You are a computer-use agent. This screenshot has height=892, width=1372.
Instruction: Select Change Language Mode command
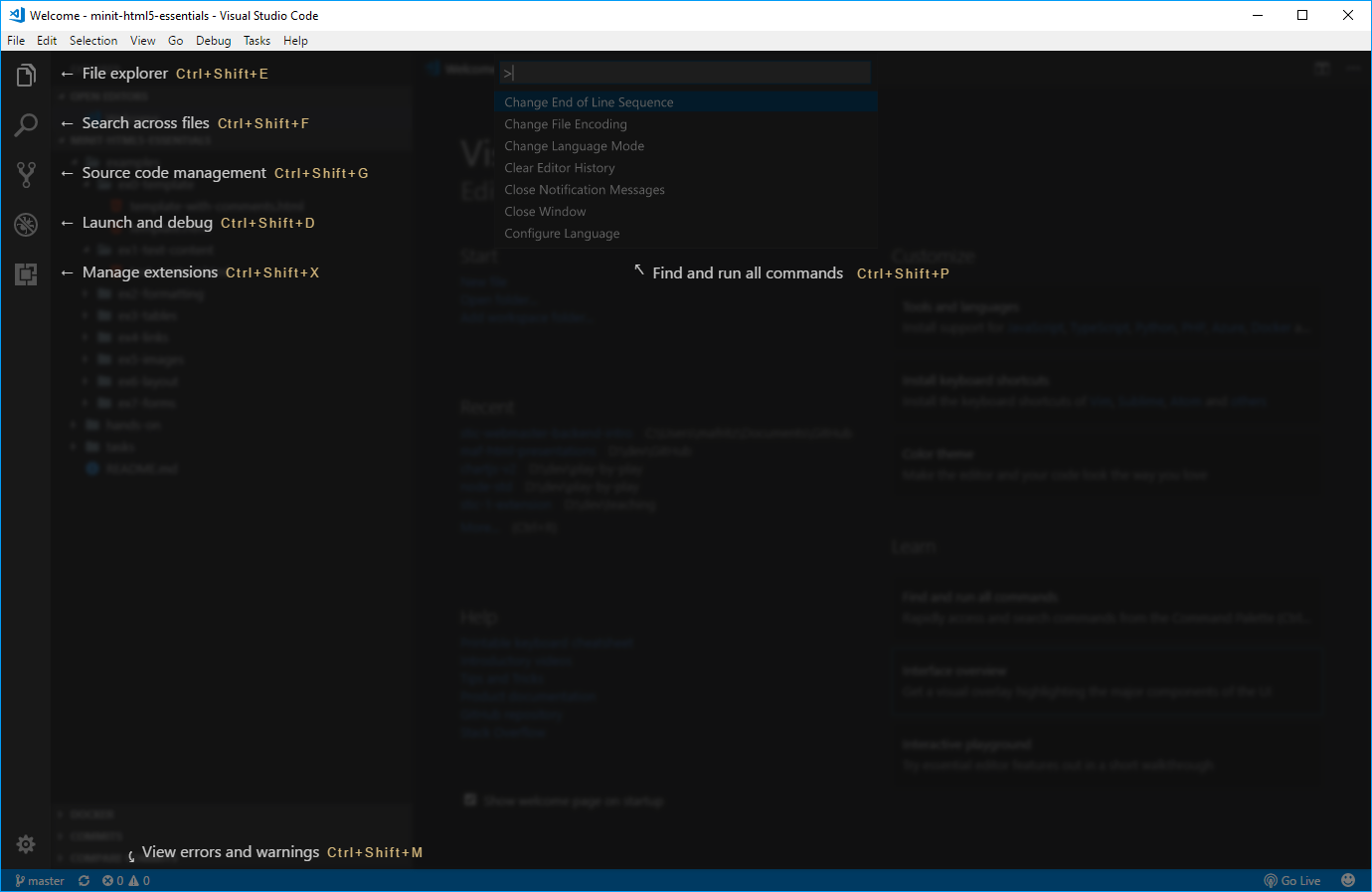coord(686,146)
